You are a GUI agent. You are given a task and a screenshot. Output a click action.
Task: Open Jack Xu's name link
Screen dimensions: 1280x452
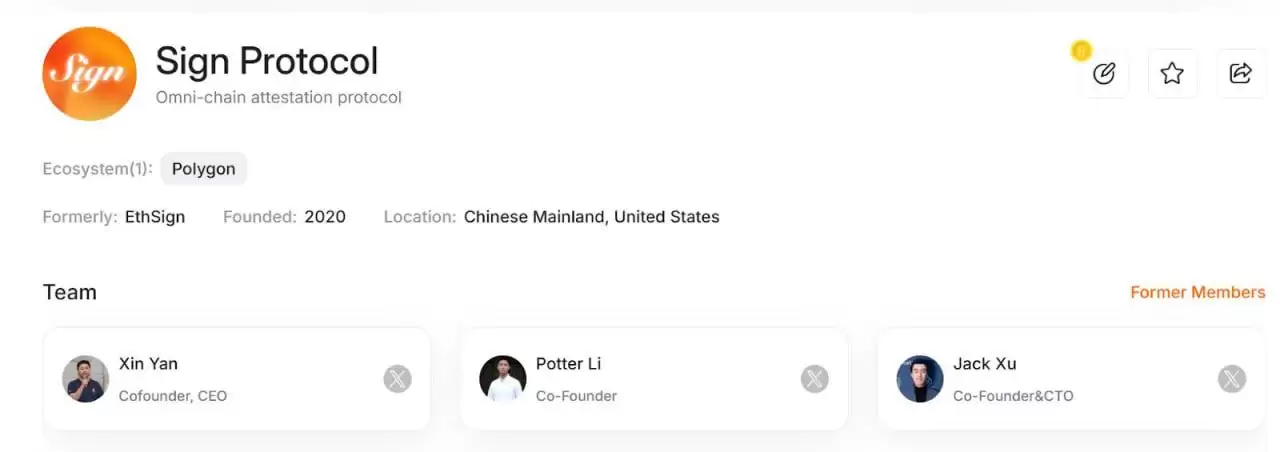[x=984, y=364]
